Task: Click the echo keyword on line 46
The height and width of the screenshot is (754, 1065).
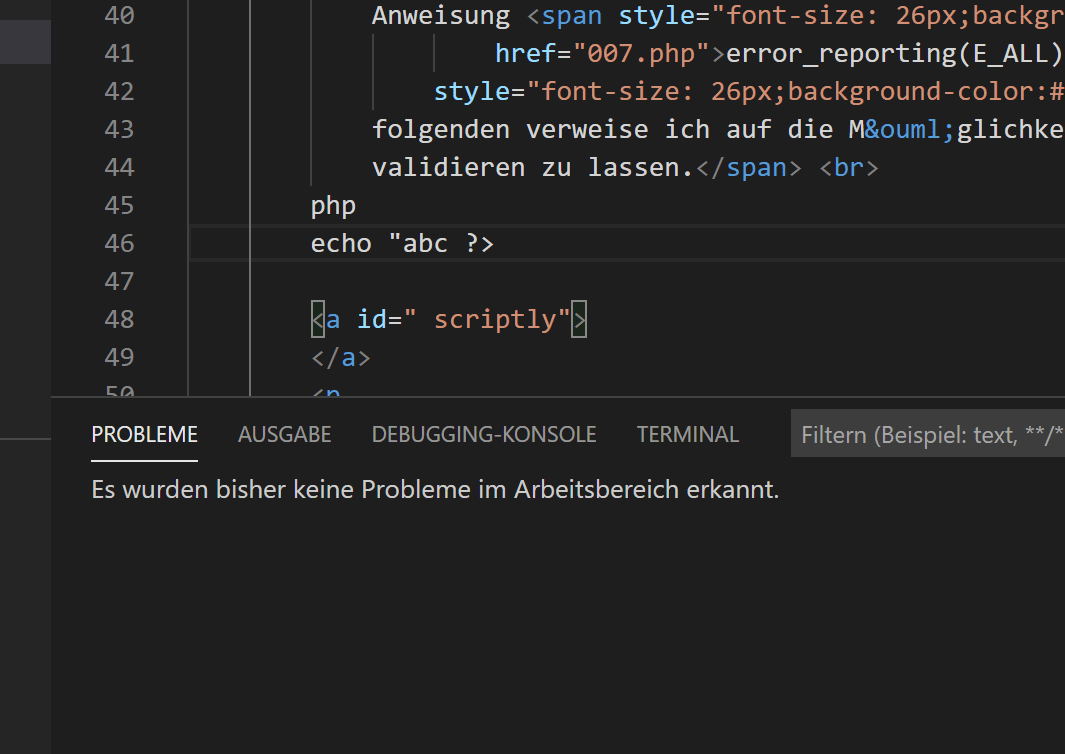Action: (341, 243)
